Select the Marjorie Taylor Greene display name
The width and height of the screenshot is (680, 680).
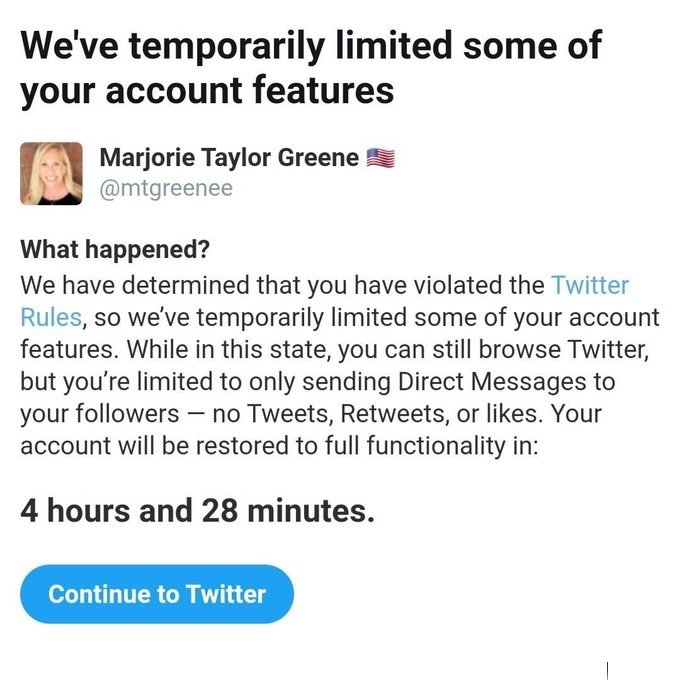[229, 157]
